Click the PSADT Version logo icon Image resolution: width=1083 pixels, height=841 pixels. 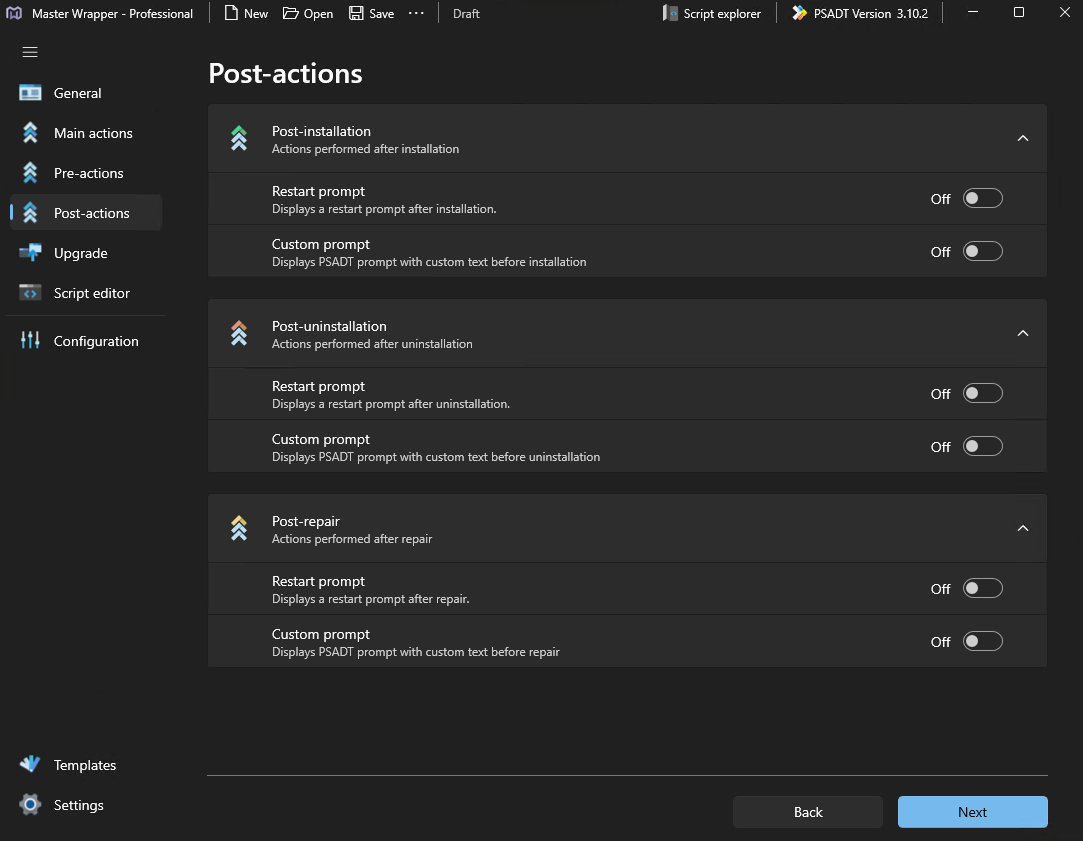pos(799,13)
